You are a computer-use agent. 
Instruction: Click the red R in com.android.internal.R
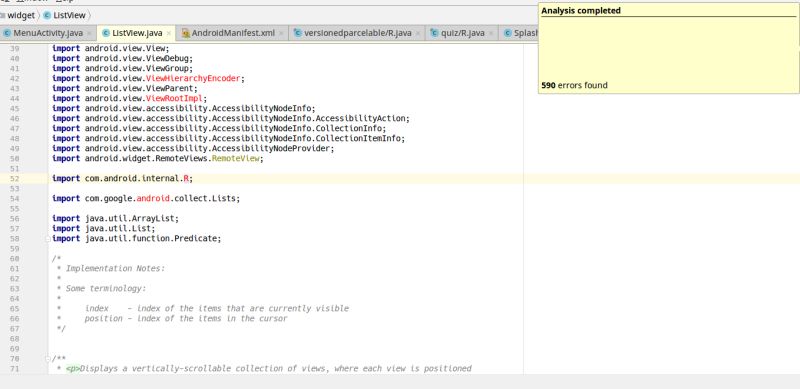(186, 178)
